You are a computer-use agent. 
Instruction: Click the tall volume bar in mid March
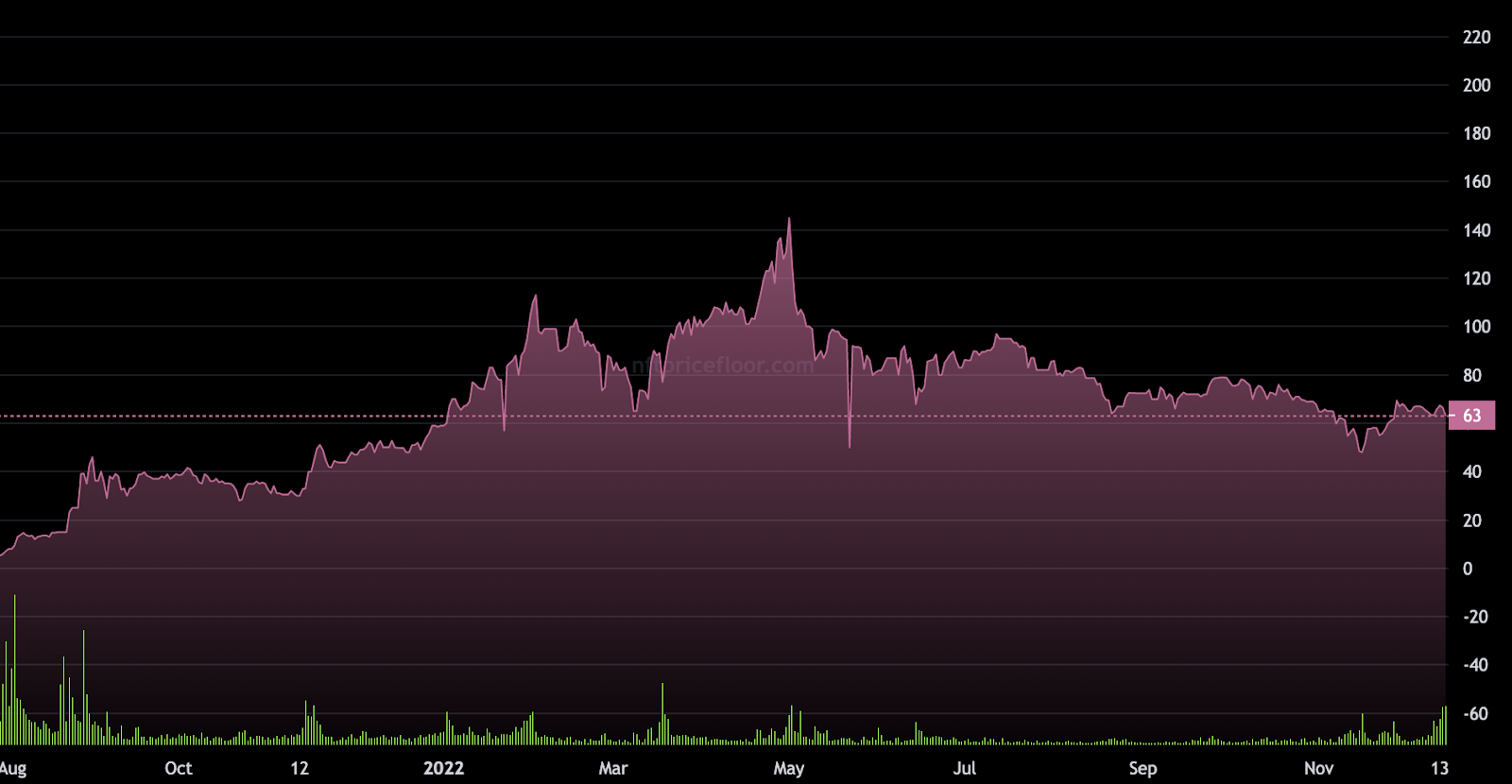tap(662, 714)
